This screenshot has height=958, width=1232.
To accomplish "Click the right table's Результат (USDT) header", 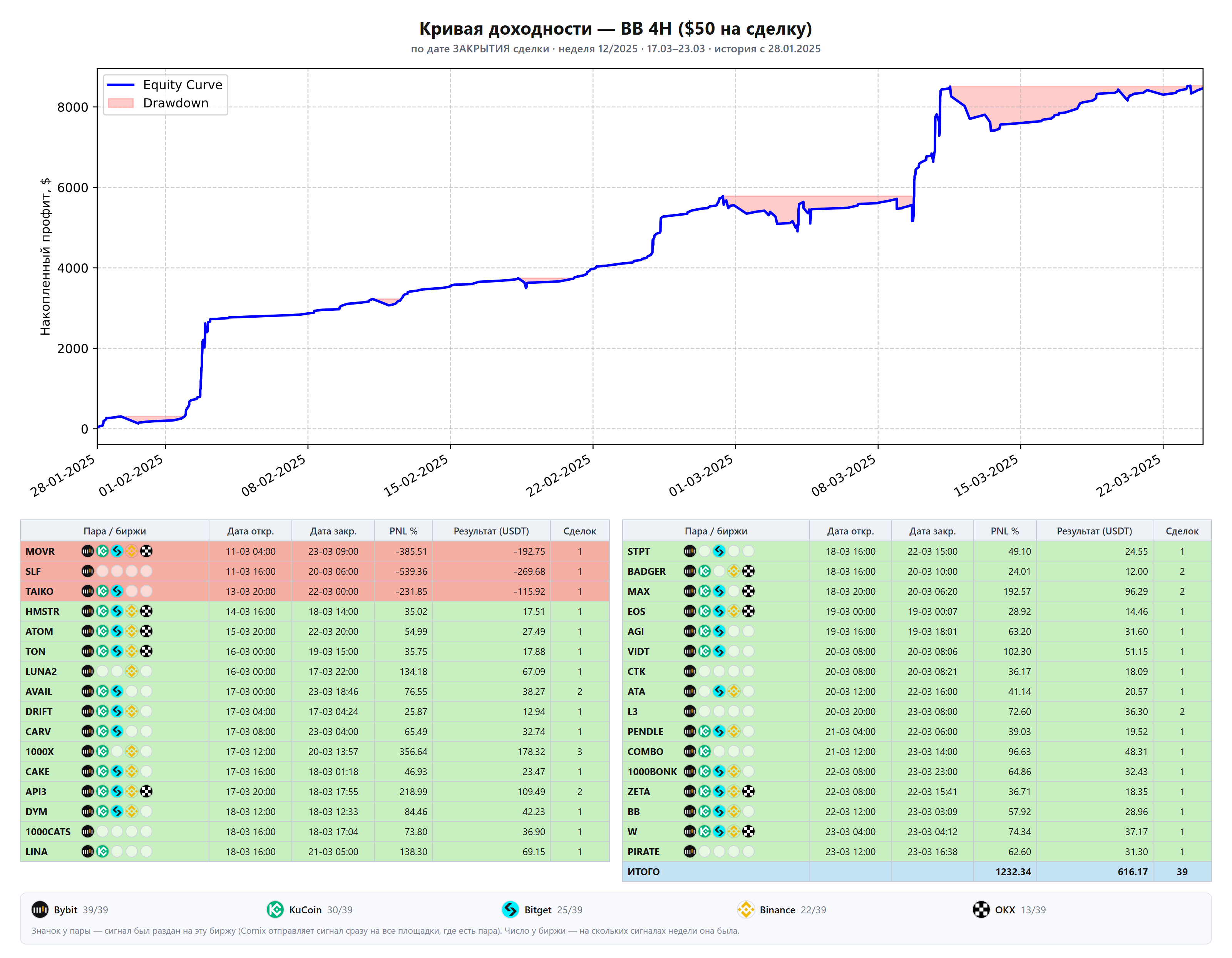I will pyautogui.click(x=1094, y=531).
